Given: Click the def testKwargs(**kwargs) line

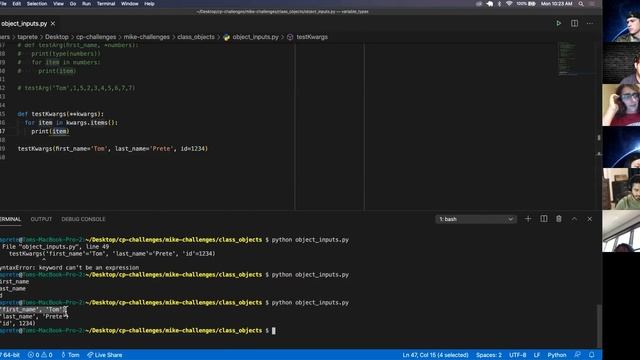Looking at the screenshot, I should [x=60, y=114].
